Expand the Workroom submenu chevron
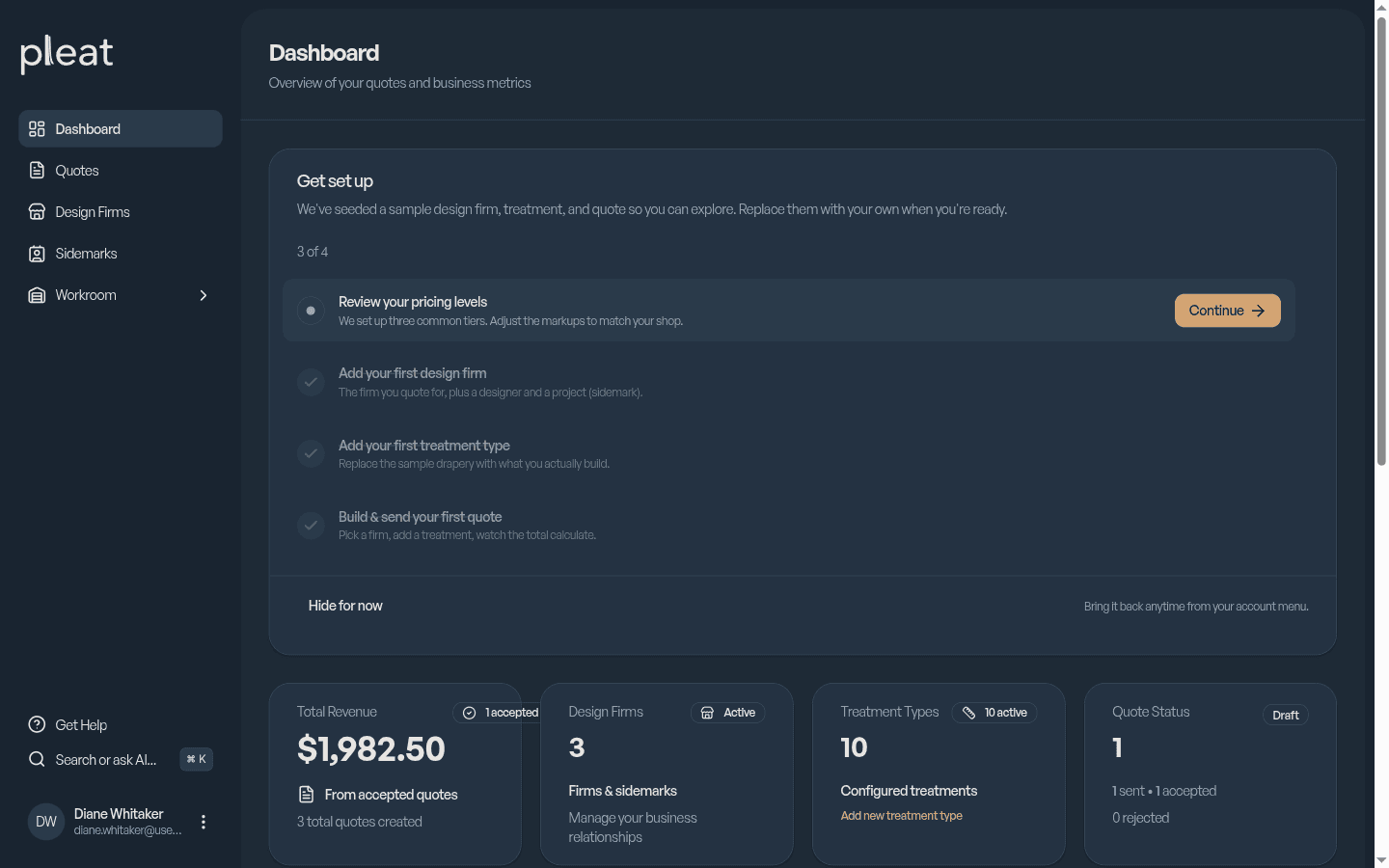 coord(204,295)
